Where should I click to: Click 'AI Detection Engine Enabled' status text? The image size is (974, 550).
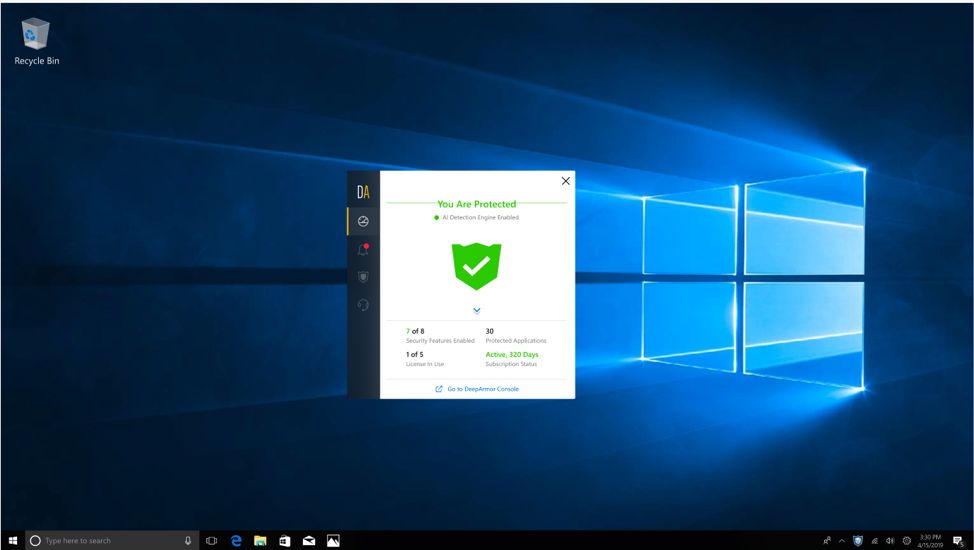[x=480, y=218]
